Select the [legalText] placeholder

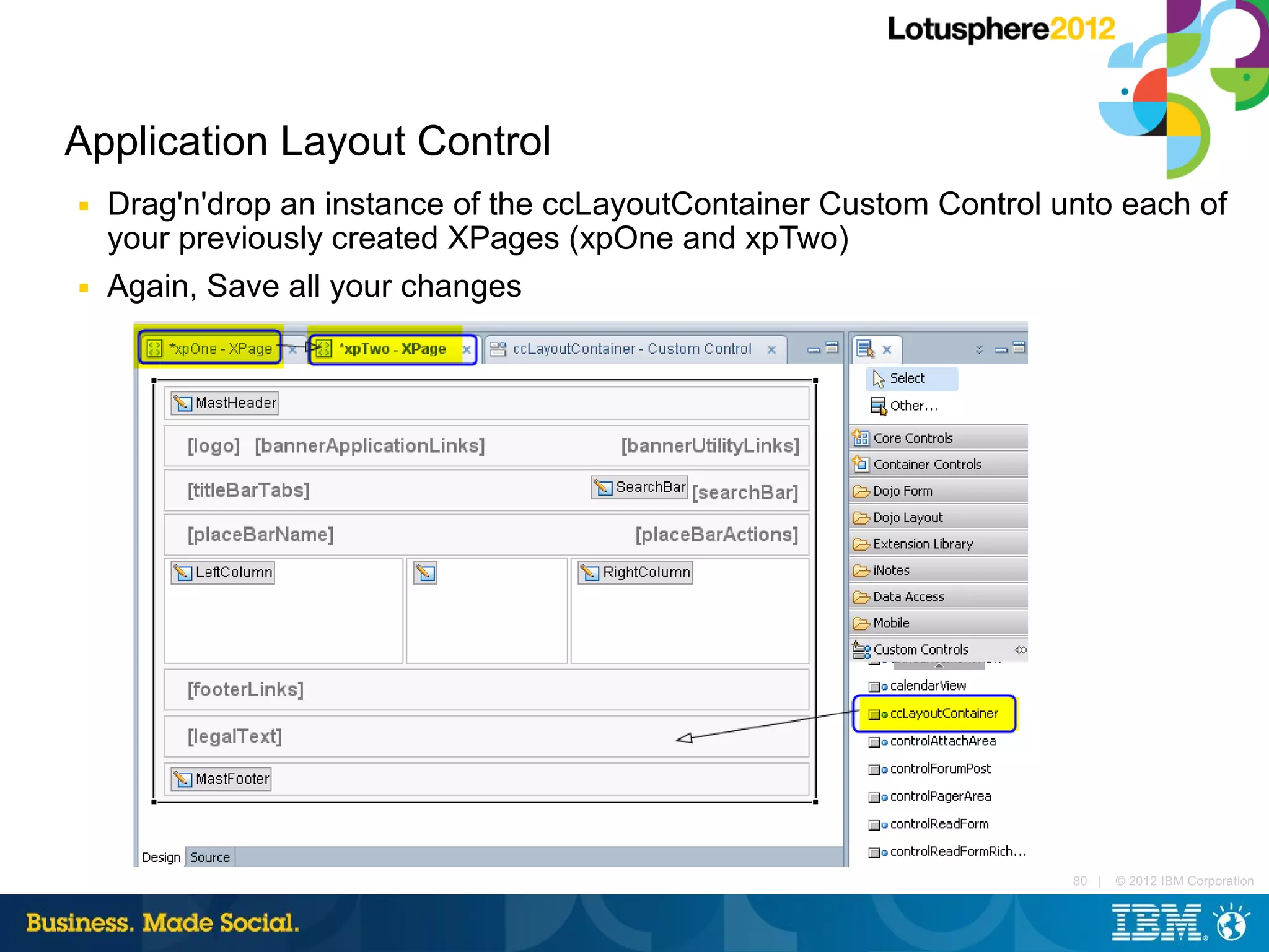pyautogui.click(x=235, y=736)
